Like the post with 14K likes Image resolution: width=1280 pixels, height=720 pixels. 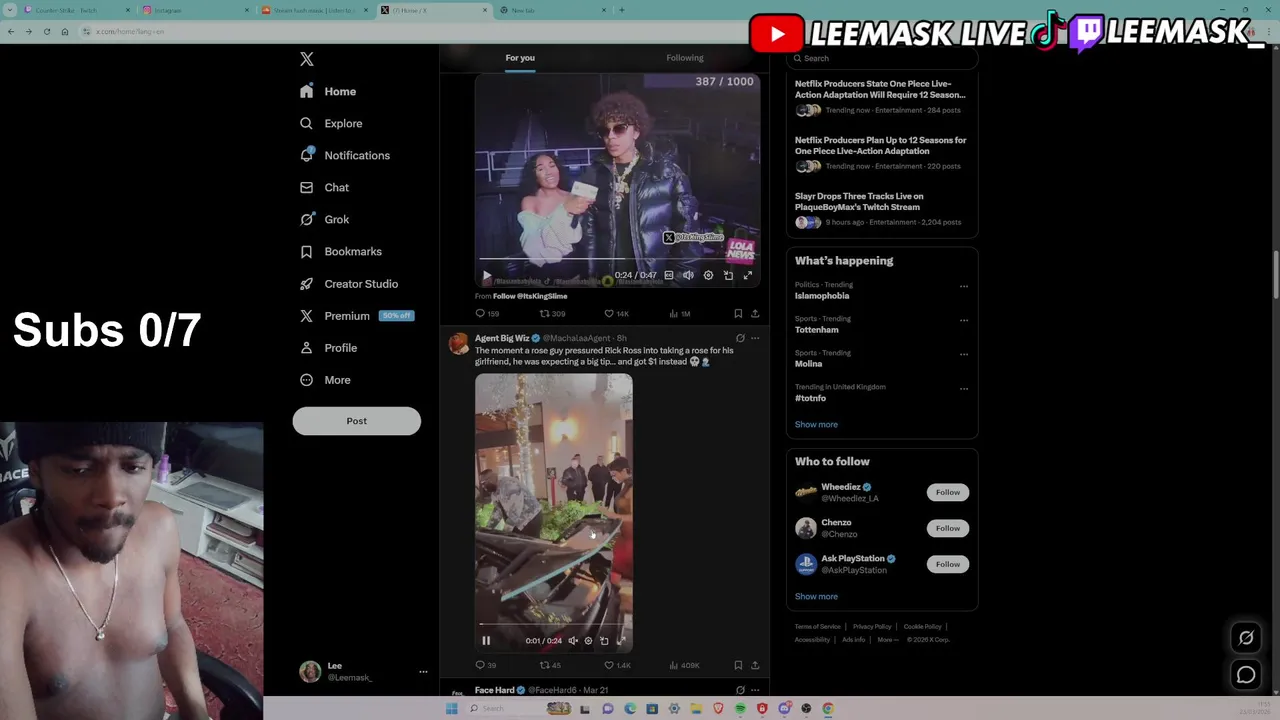[x=616, y=313]
